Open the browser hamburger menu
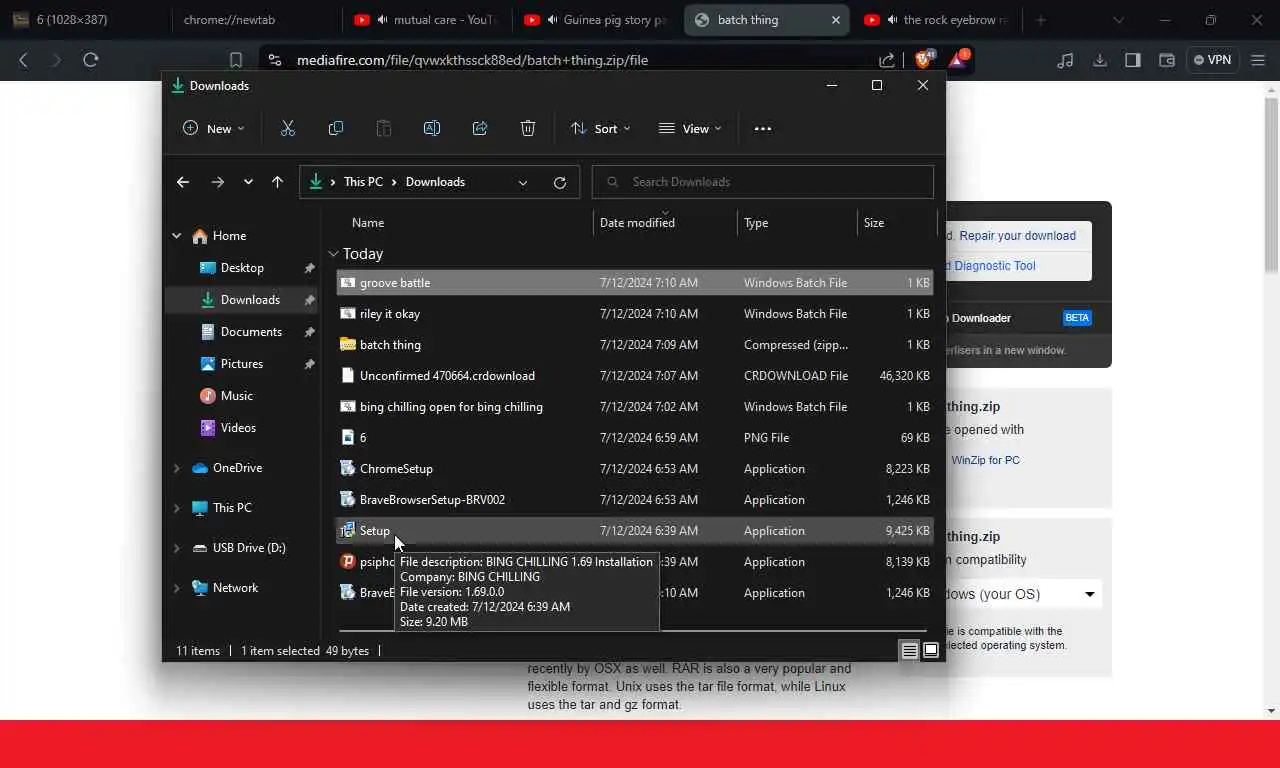This screenshot has height=768, width=1280. point(1256,60)
